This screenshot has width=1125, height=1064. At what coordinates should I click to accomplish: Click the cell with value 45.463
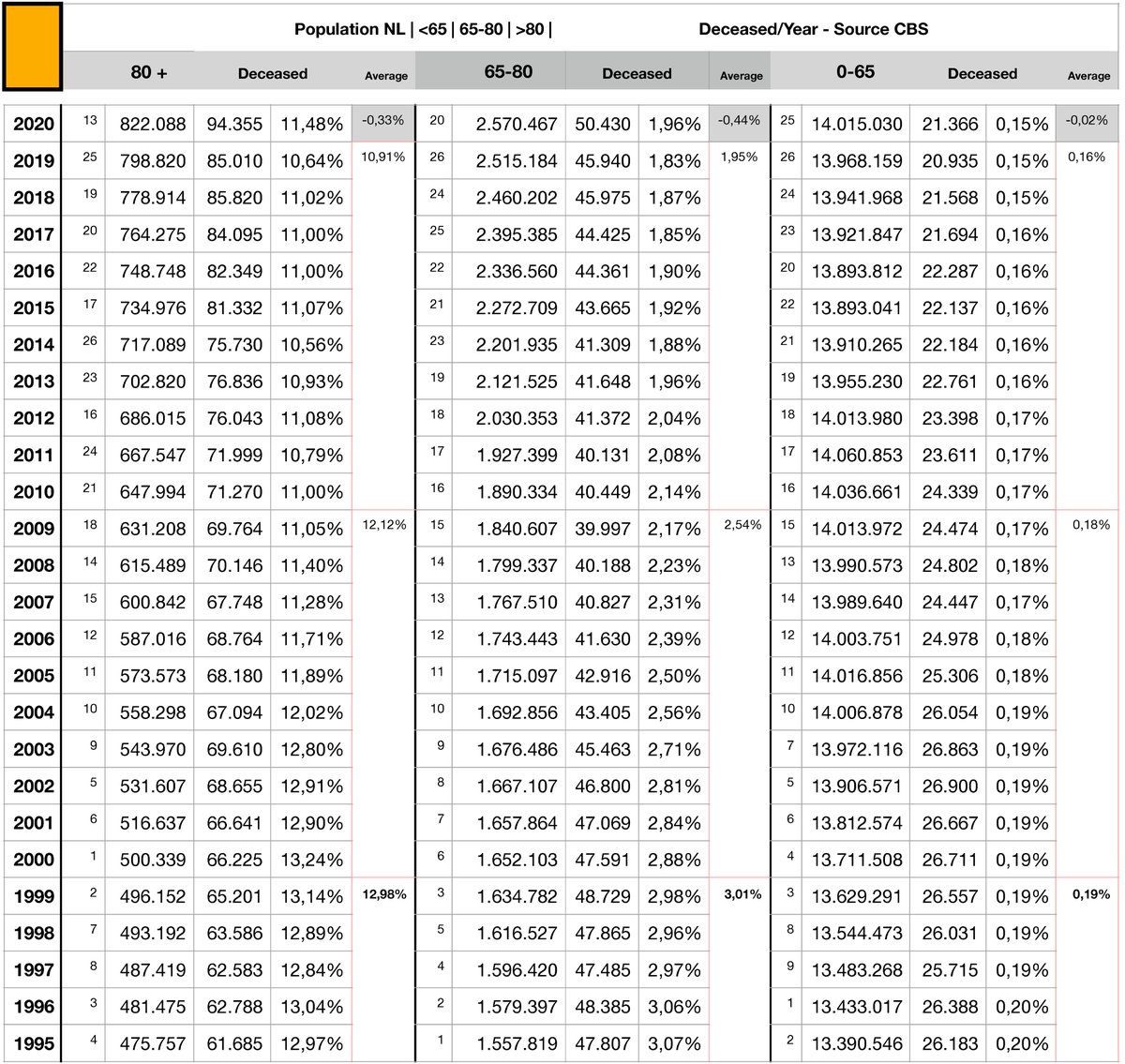(603, 749)
